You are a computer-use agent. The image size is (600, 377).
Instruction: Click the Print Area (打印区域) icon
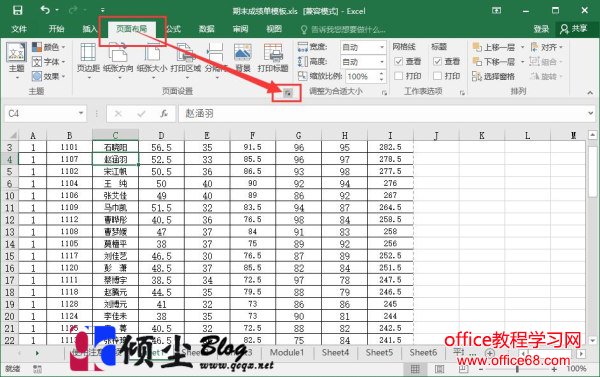[186, 52]
